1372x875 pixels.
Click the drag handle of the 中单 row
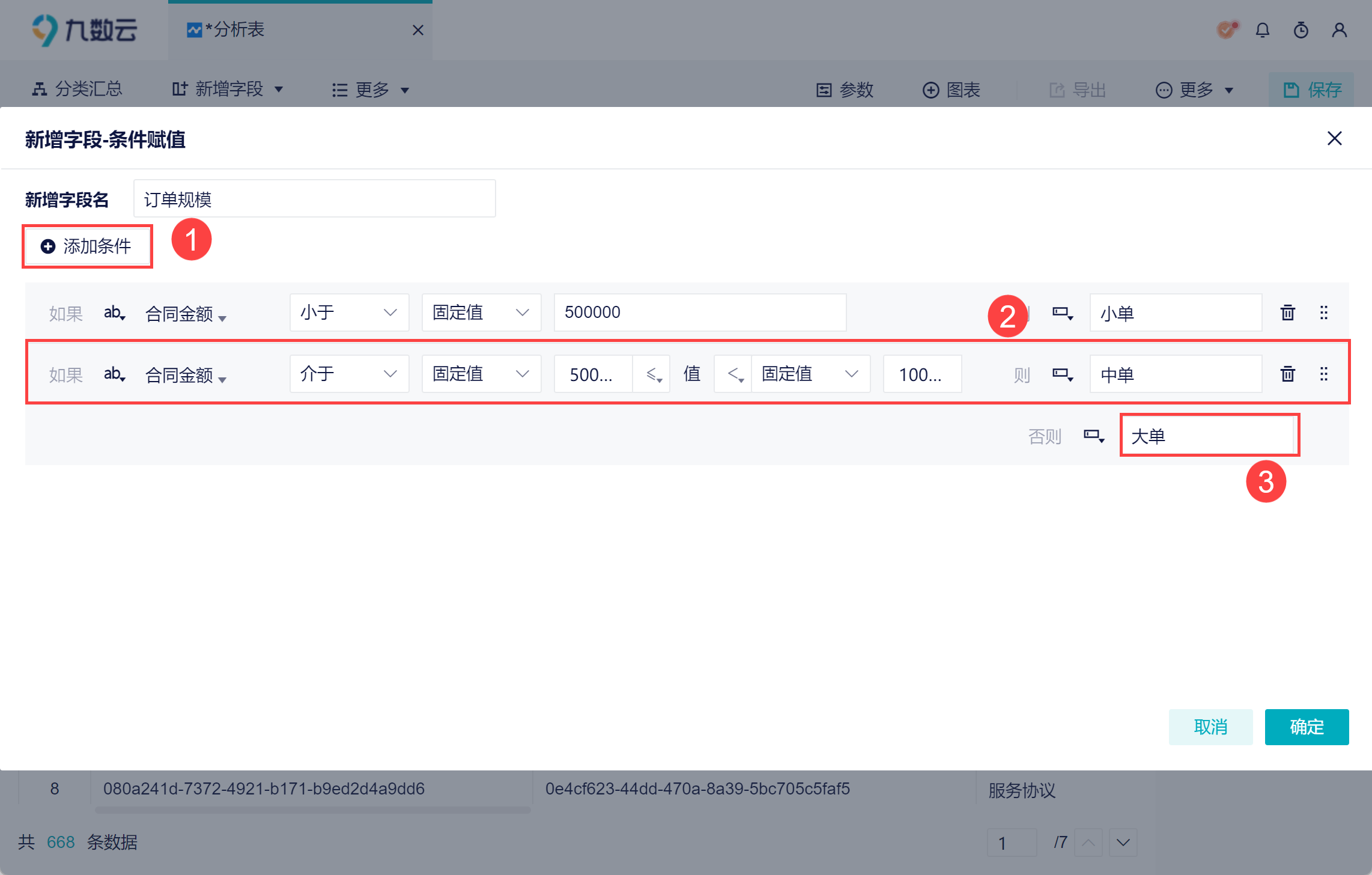click(x=1324, y=374)
